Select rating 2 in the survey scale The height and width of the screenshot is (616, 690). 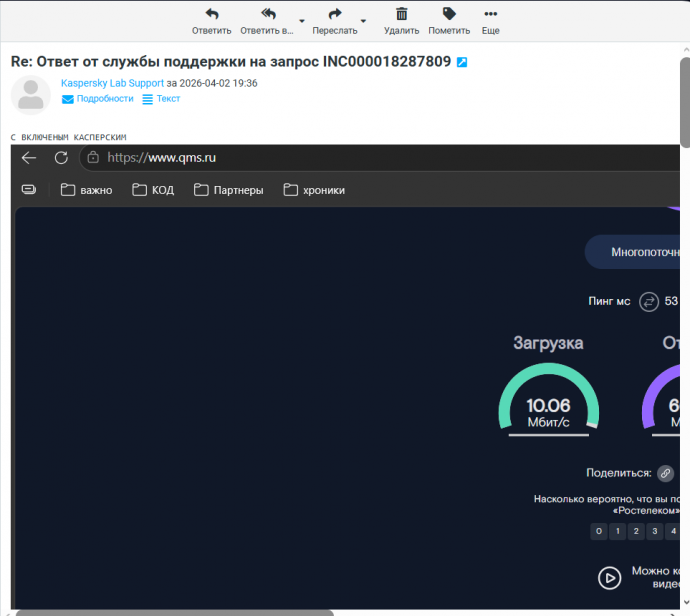[636, 531]
